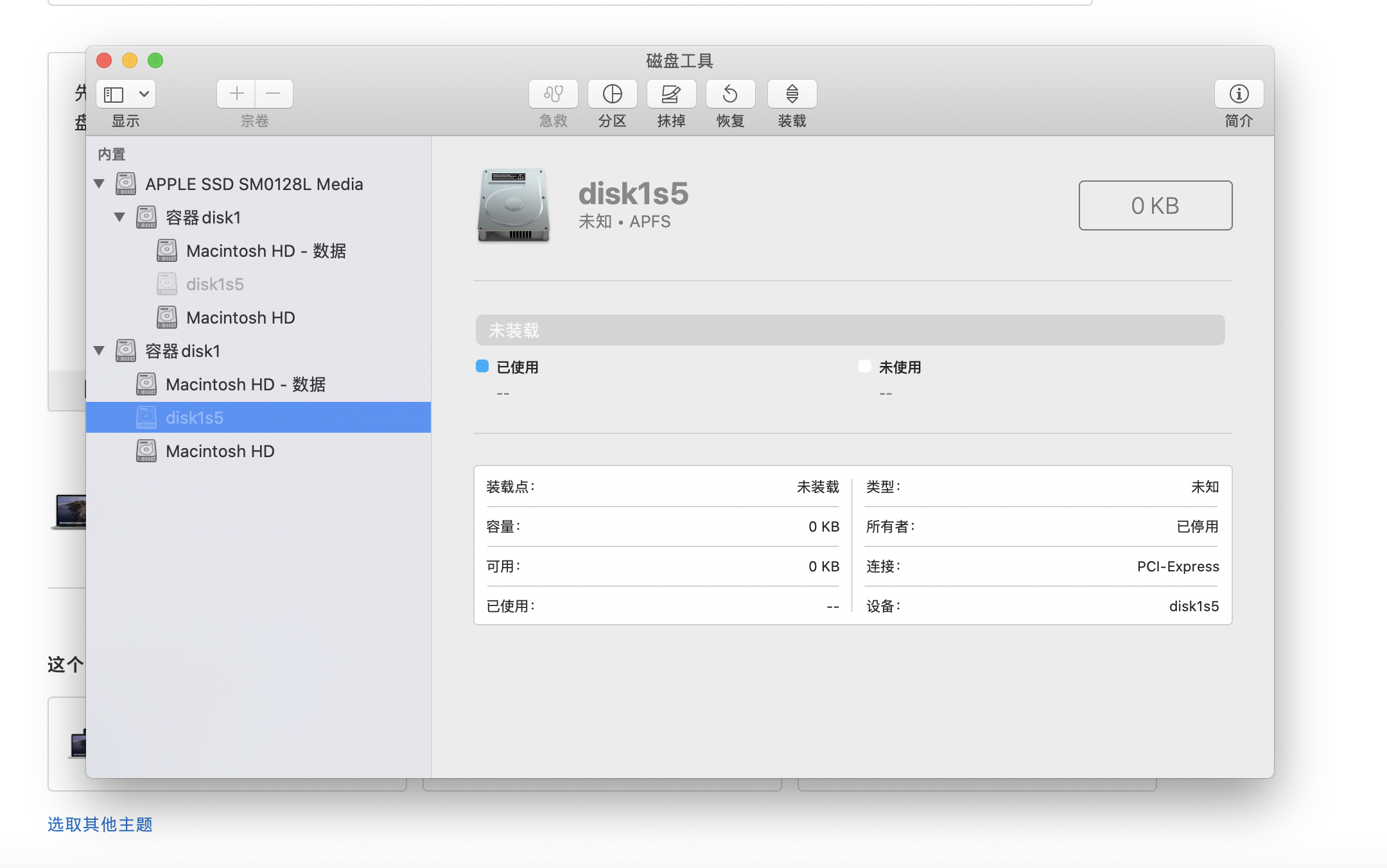Click the remove volume minus button
The image size is (1387, 868).
274,94
